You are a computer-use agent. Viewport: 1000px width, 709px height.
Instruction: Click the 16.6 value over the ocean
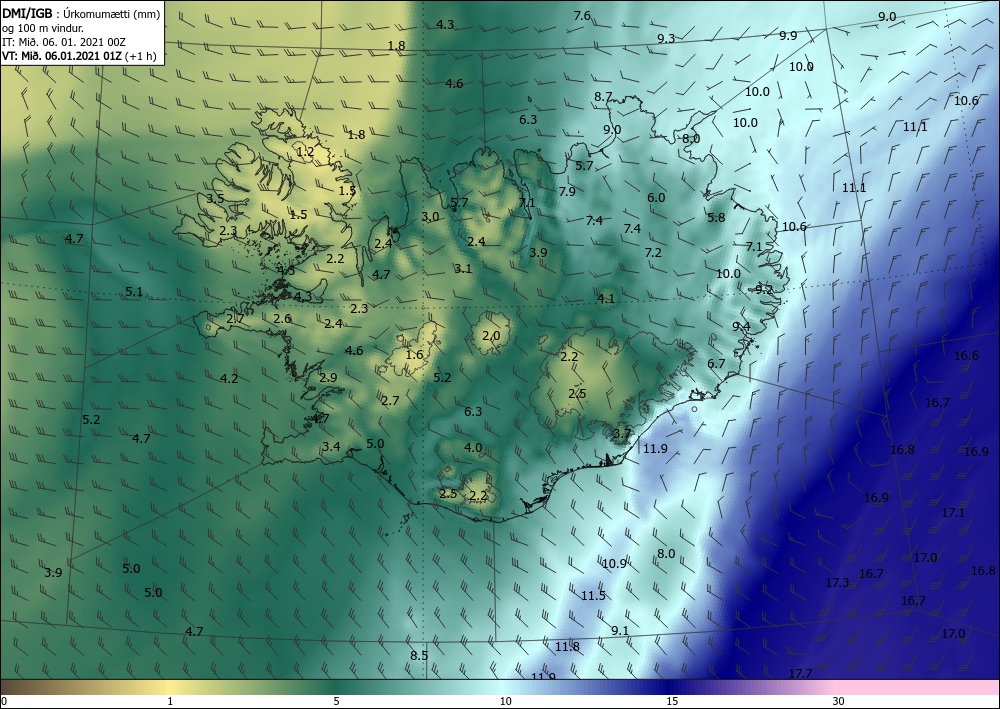tap(966, 356)
